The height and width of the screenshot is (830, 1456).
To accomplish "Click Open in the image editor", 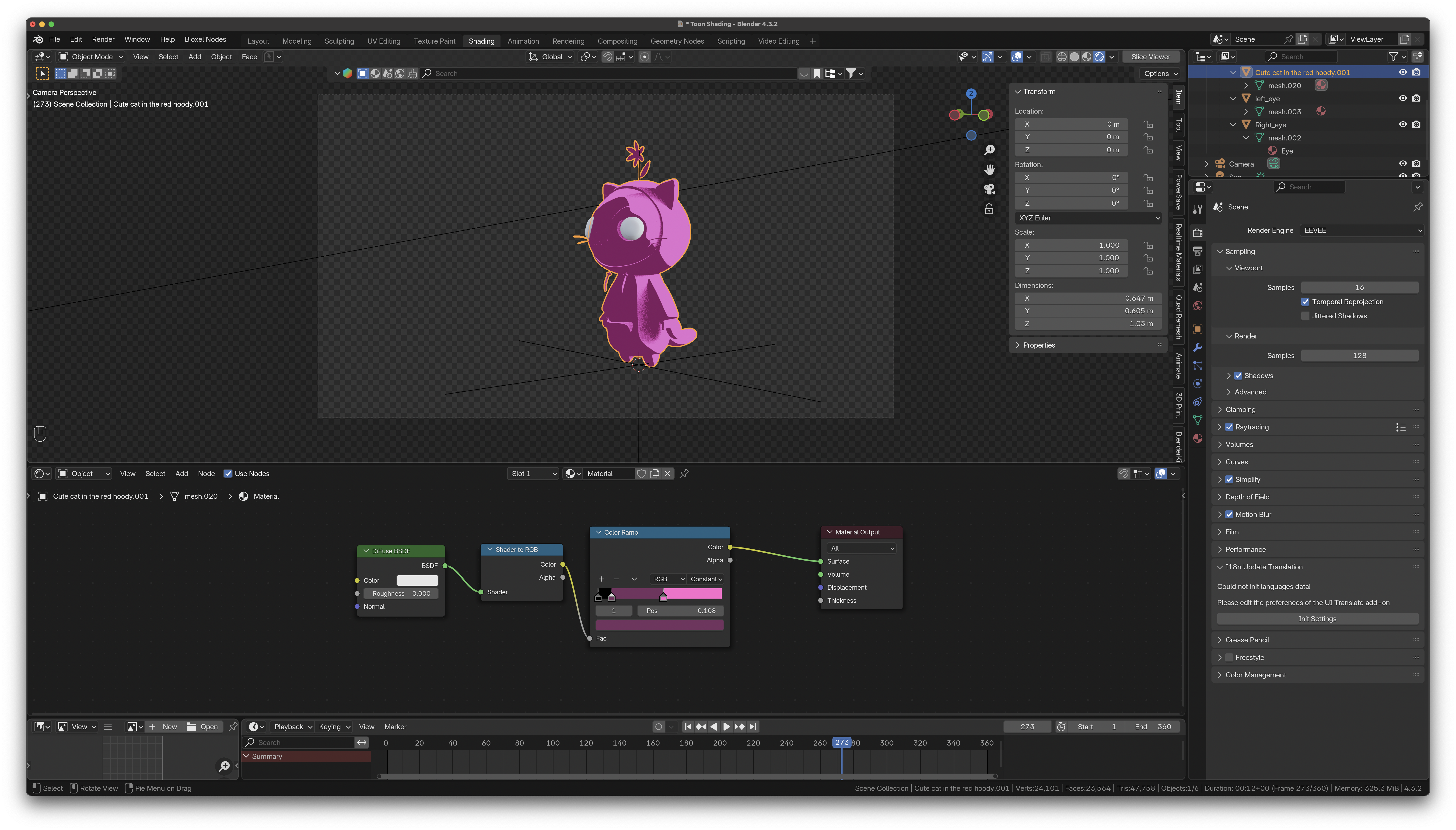I will [203, 727].
